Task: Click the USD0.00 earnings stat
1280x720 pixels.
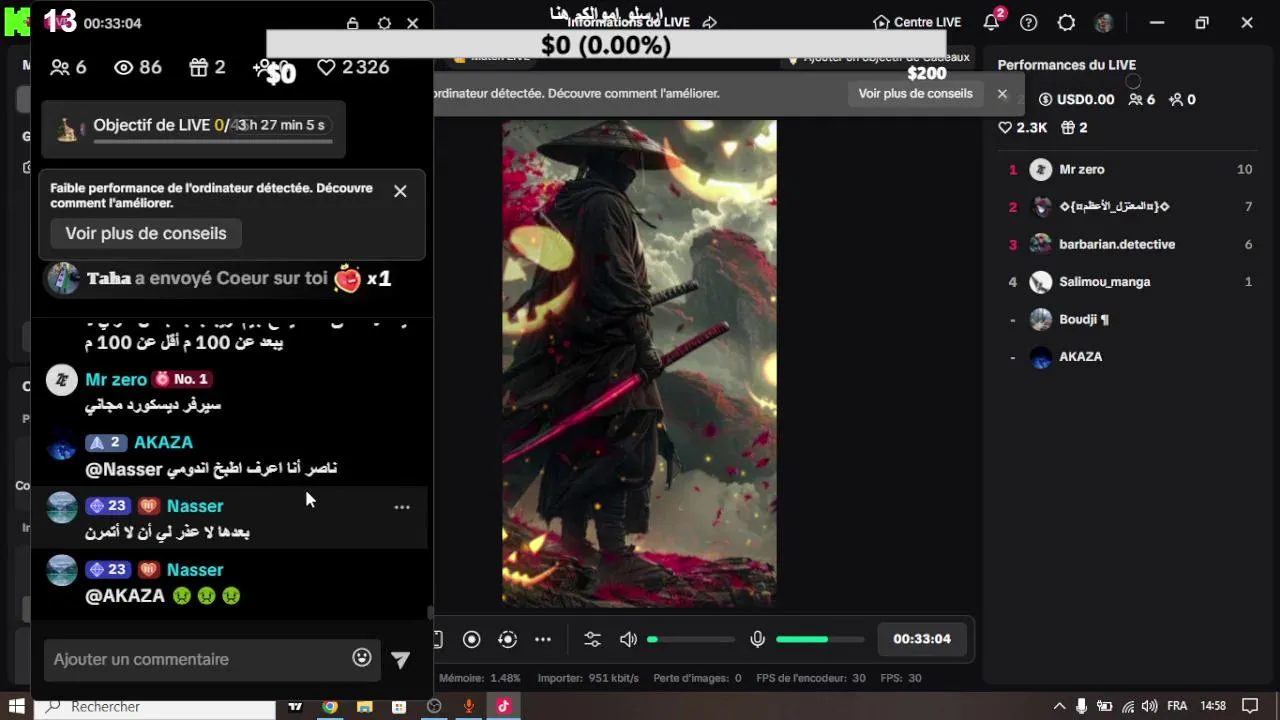Action: pos(1076,99)
